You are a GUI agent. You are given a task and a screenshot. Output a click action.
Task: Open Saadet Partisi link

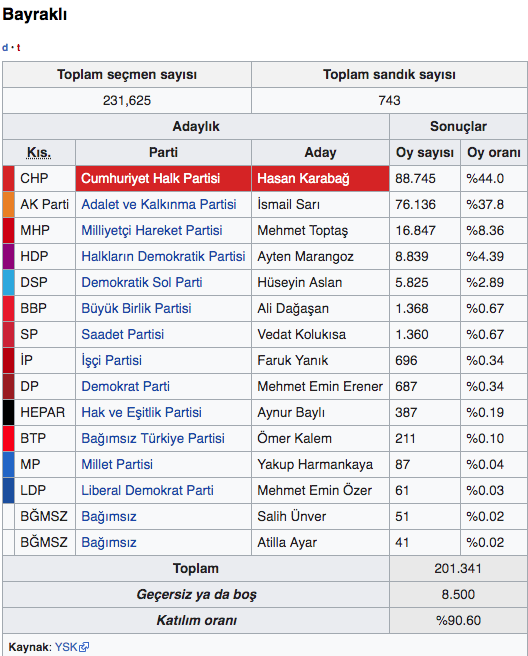pos(123,334)
